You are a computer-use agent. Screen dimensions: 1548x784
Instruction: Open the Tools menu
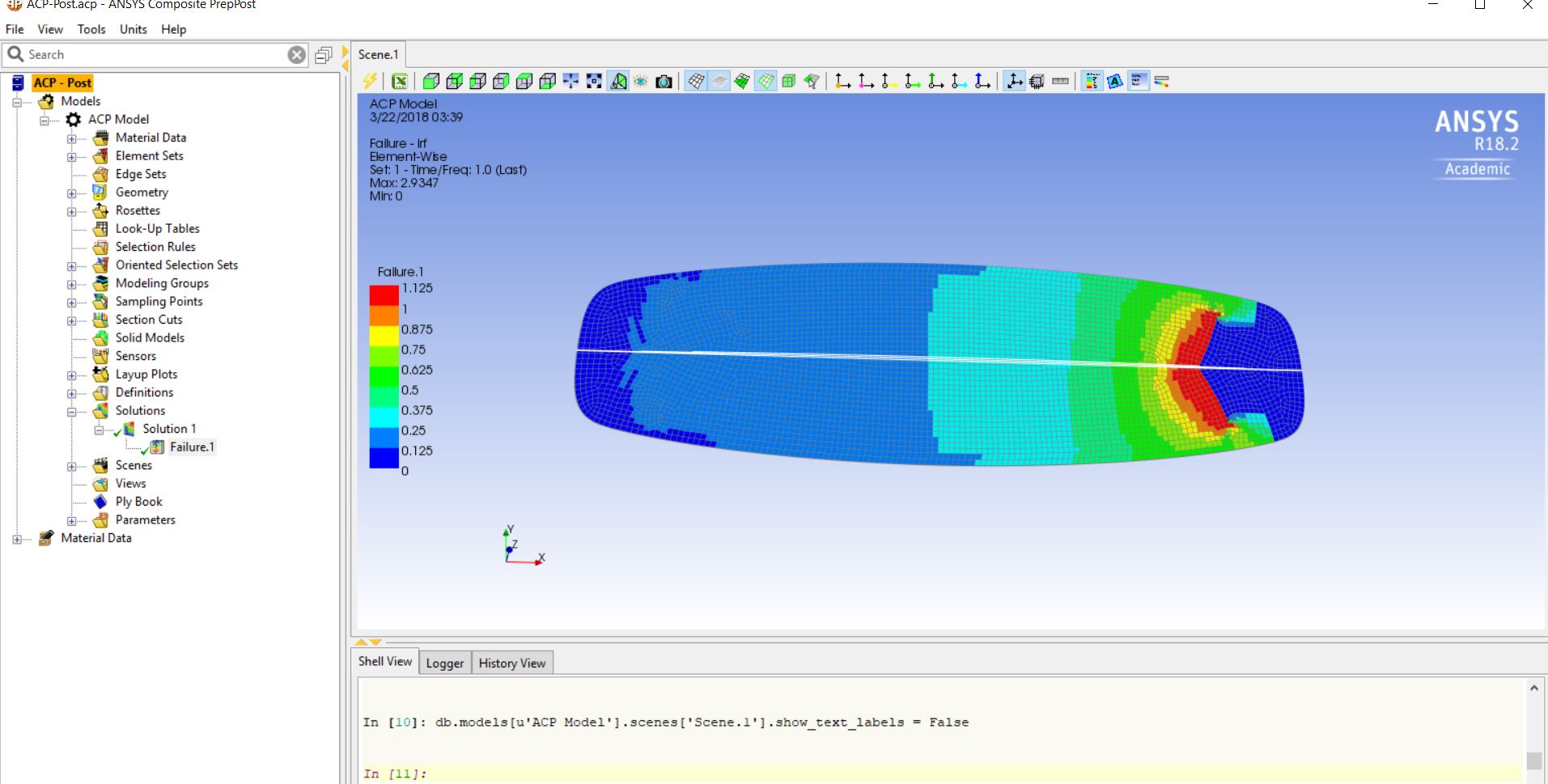click(91, 29)
